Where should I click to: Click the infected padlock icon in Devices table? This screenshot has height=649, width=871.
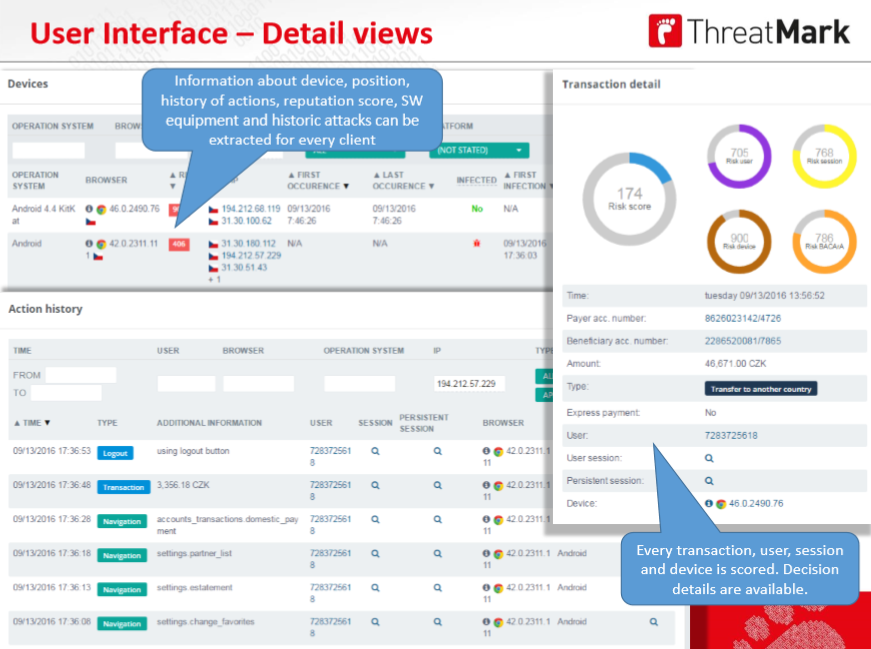point(476,243)
